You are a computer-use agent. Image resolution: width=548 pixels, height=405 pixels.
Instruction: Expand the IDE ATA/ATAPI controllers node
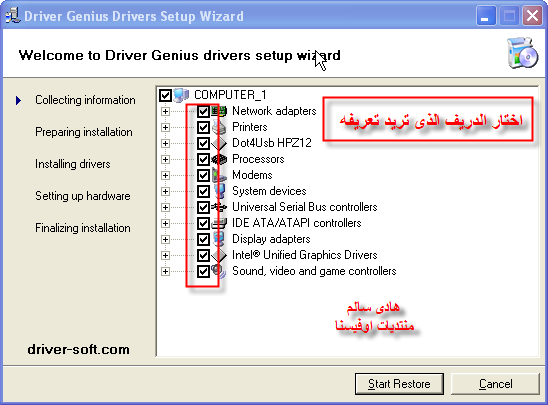pos(165,224)
